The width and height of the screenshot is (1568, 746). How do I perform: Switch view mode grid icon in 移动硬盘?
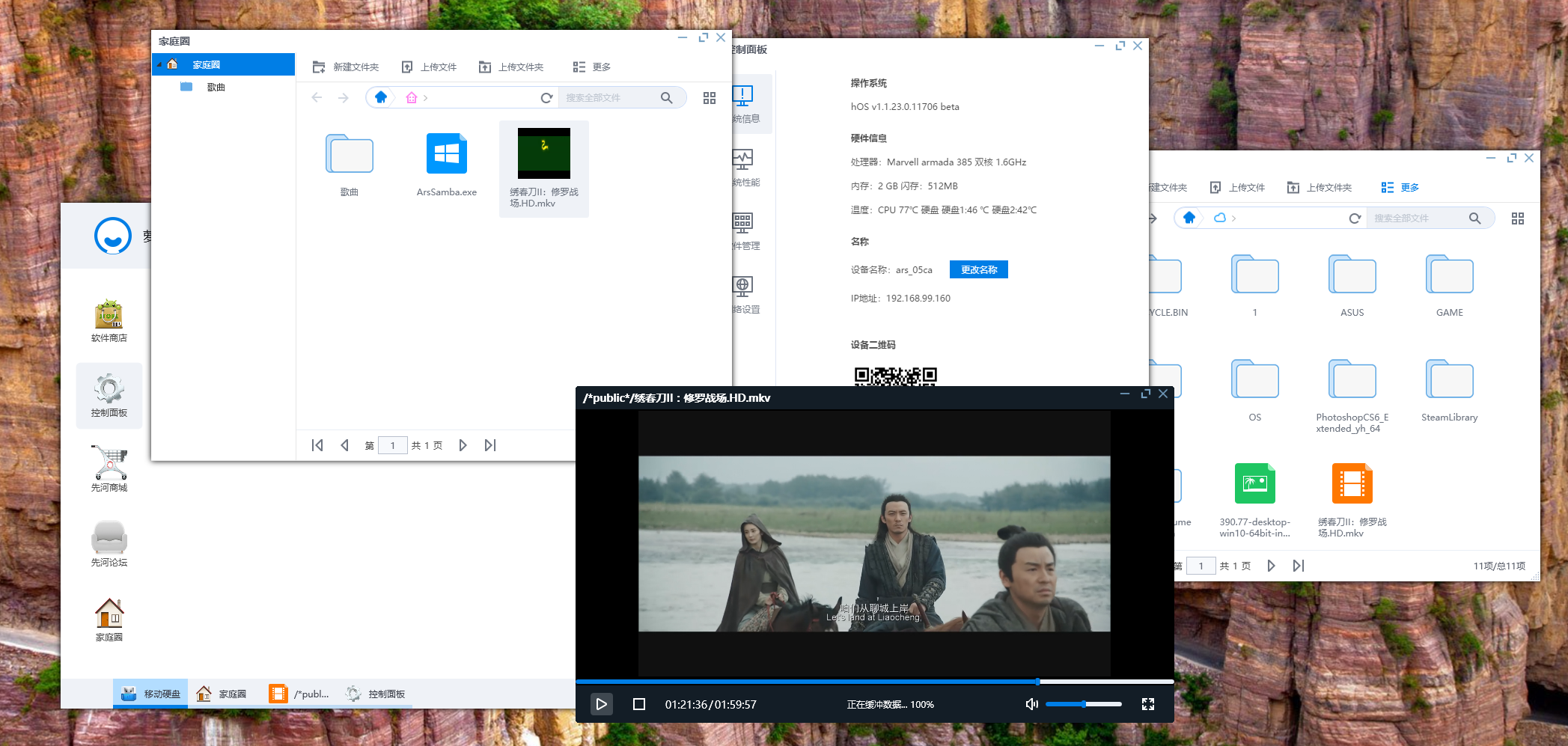tap(1518, 218)
